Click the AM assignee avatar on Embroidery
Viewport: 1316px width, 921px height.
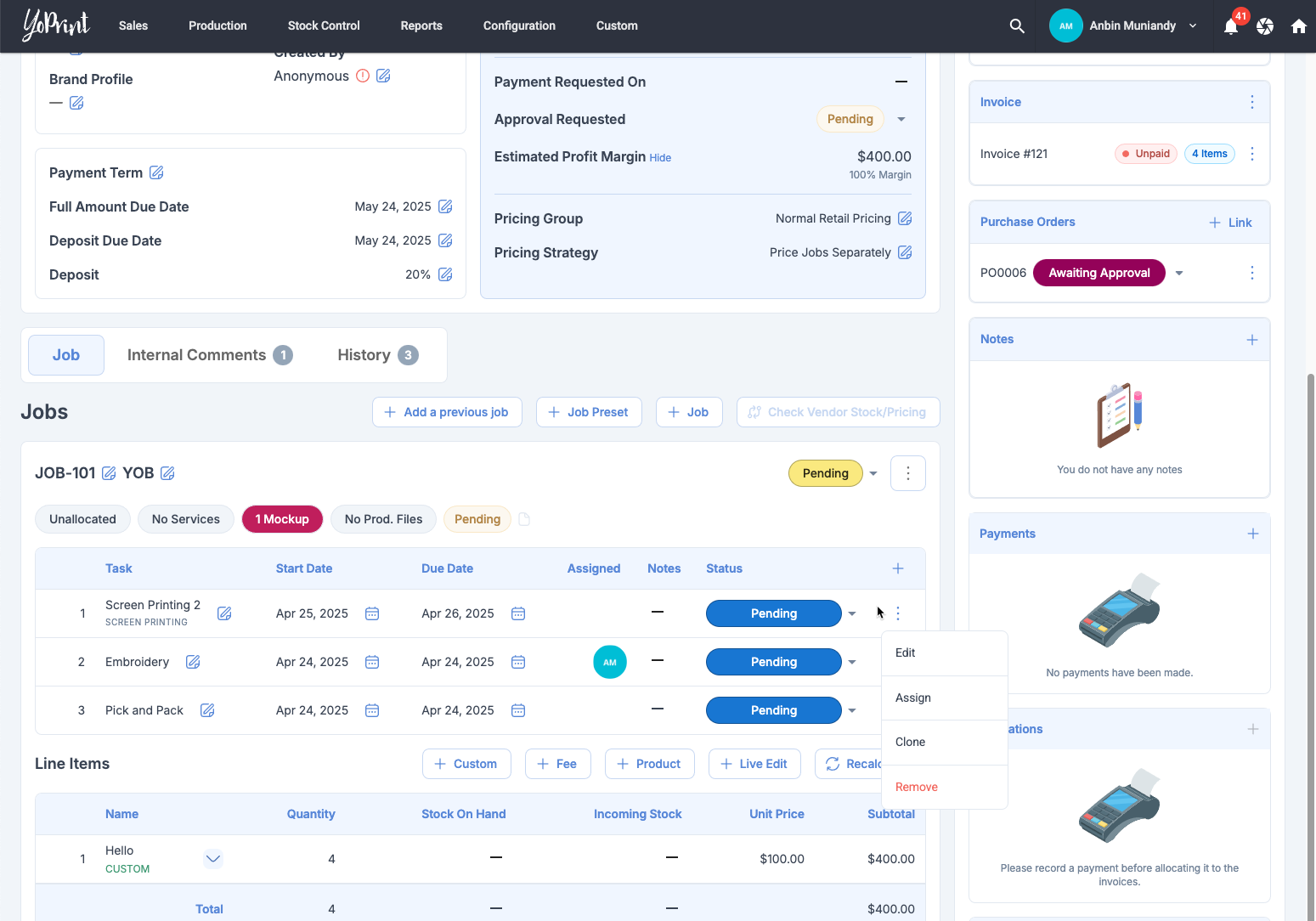point(609,662)
